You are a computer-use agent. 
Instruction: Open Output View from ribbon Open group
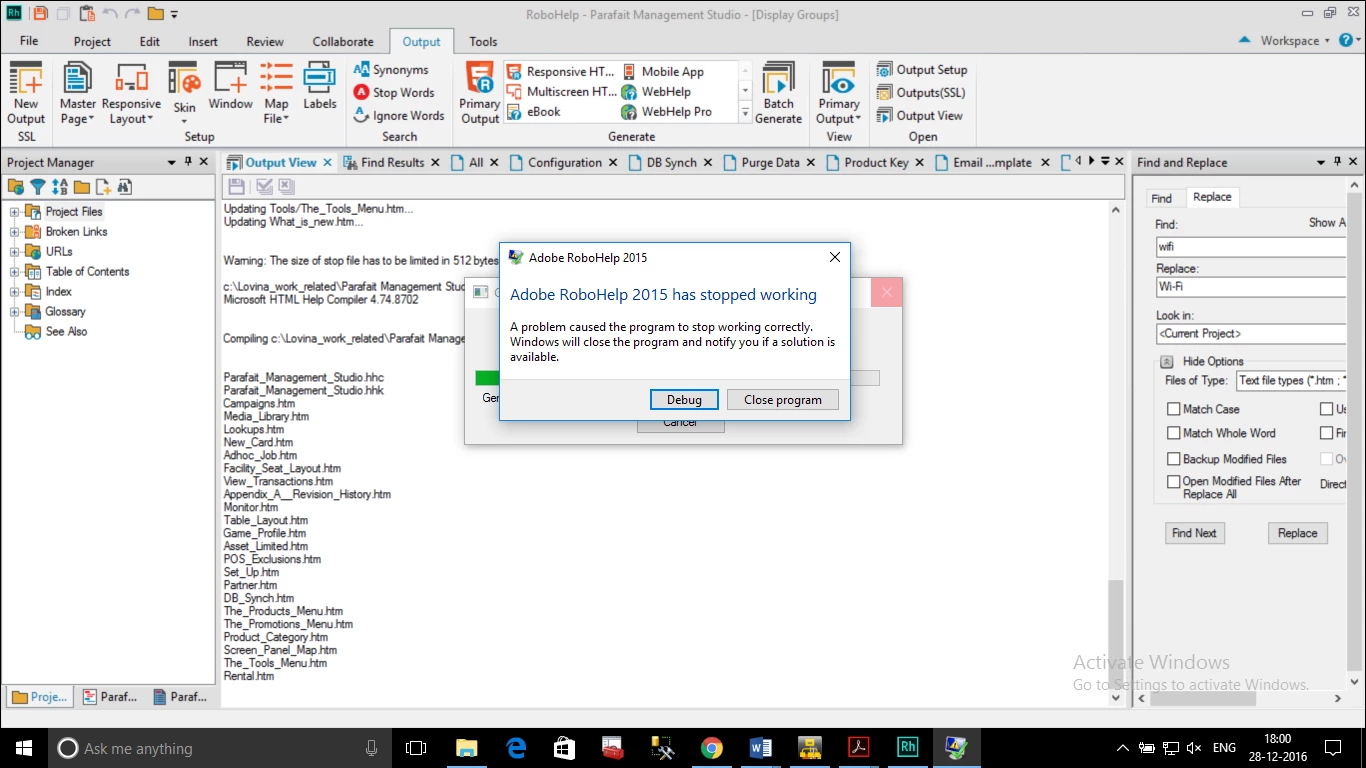click(920, 116)
